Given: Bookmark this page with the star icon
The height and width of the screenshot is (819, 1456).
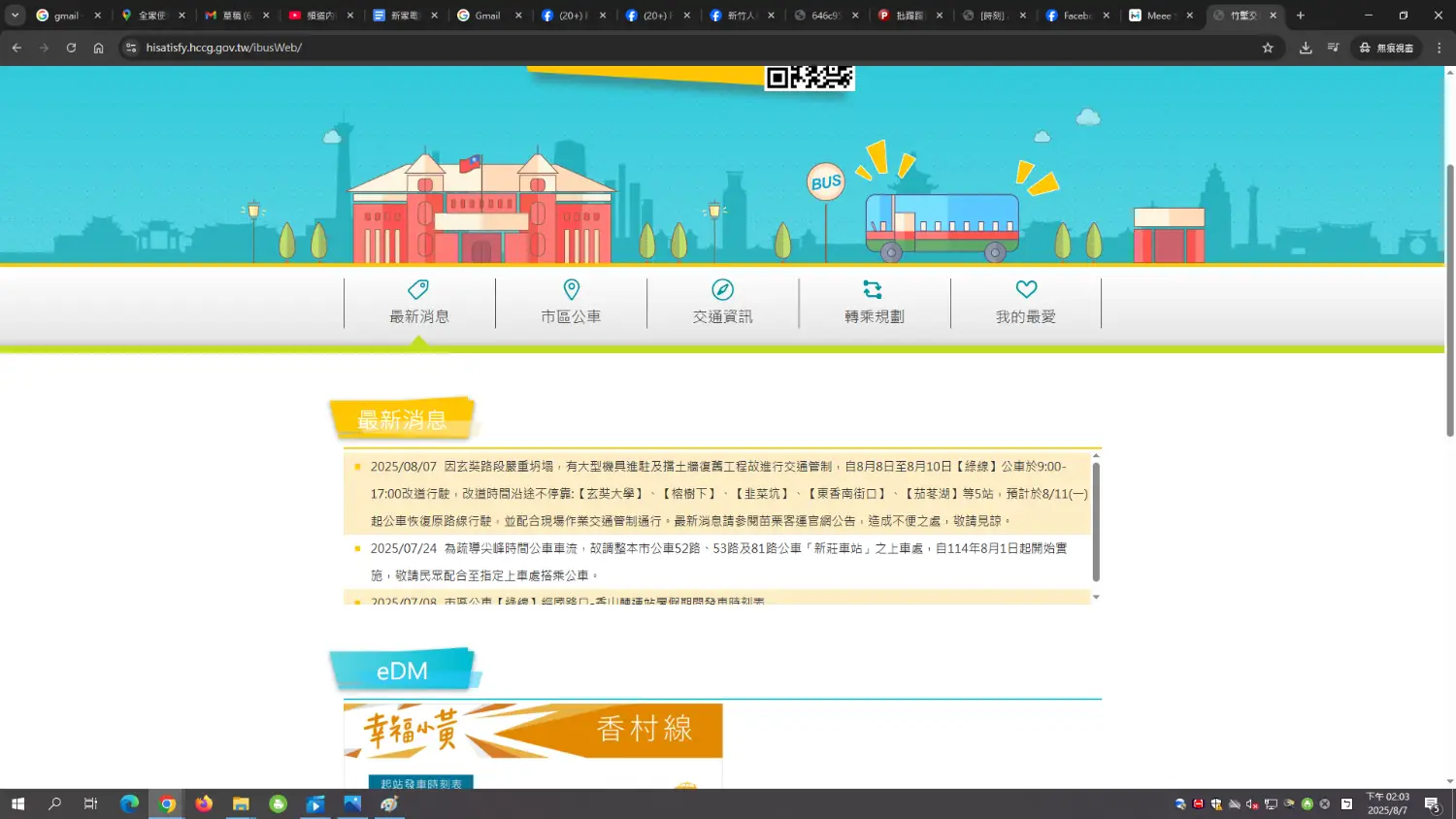Looking at the screenshot, I should pos(1267,48).
